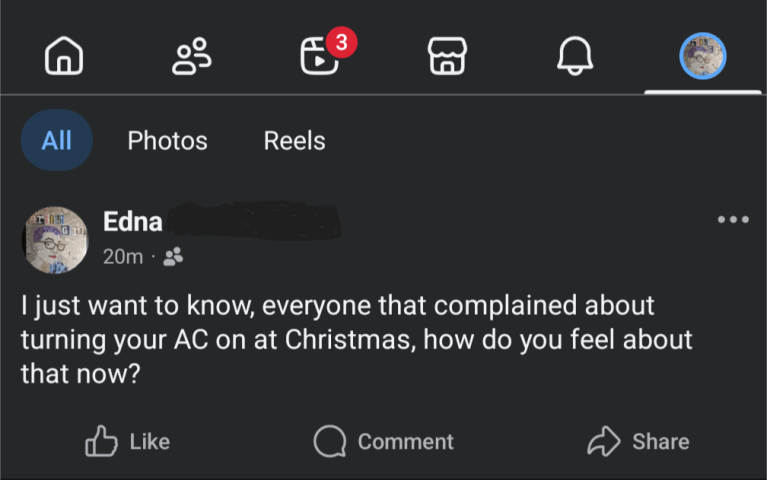Image resolution: width=767 pixels, height=480 pixels.
Task: Open the Marketplace storefront icon
Action: 447,57
